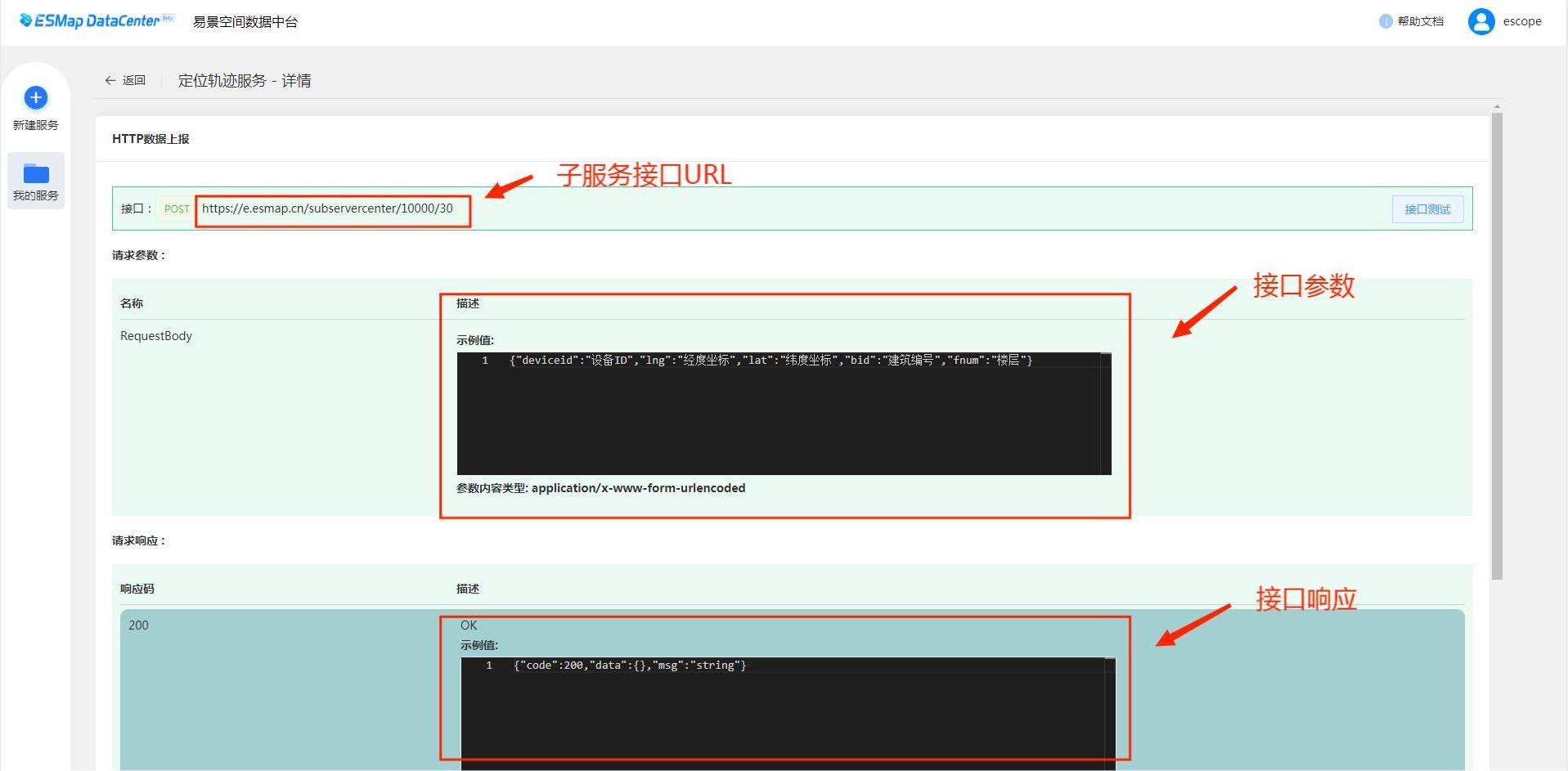Open the user avatar icon
1568x771 pixels.
[1480, 21]
